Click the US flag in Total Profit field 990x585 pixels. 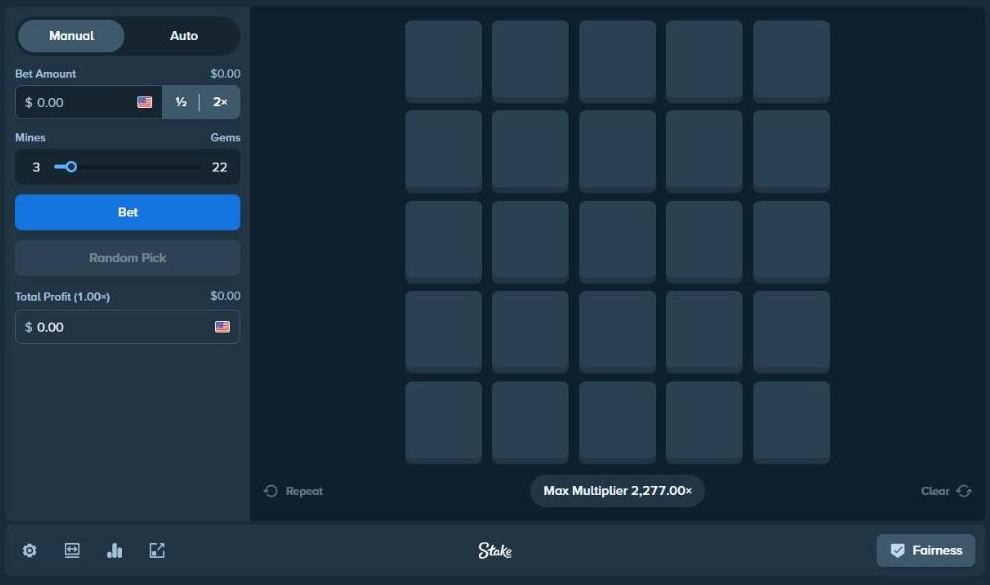click(x=222, y=327)
